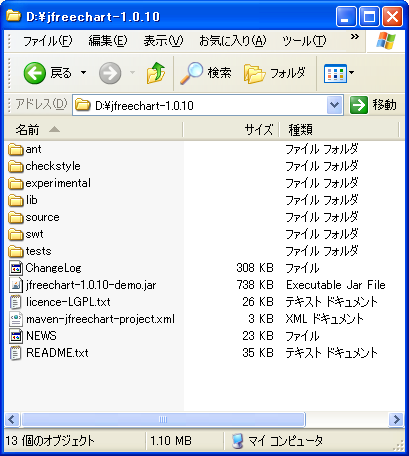Click the checkstyle folder name

(53, 166)
